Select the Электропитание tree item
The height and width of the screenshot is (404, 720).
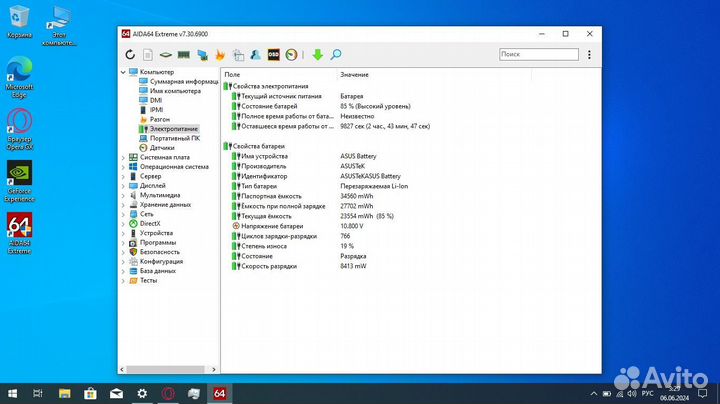[169, 129]
